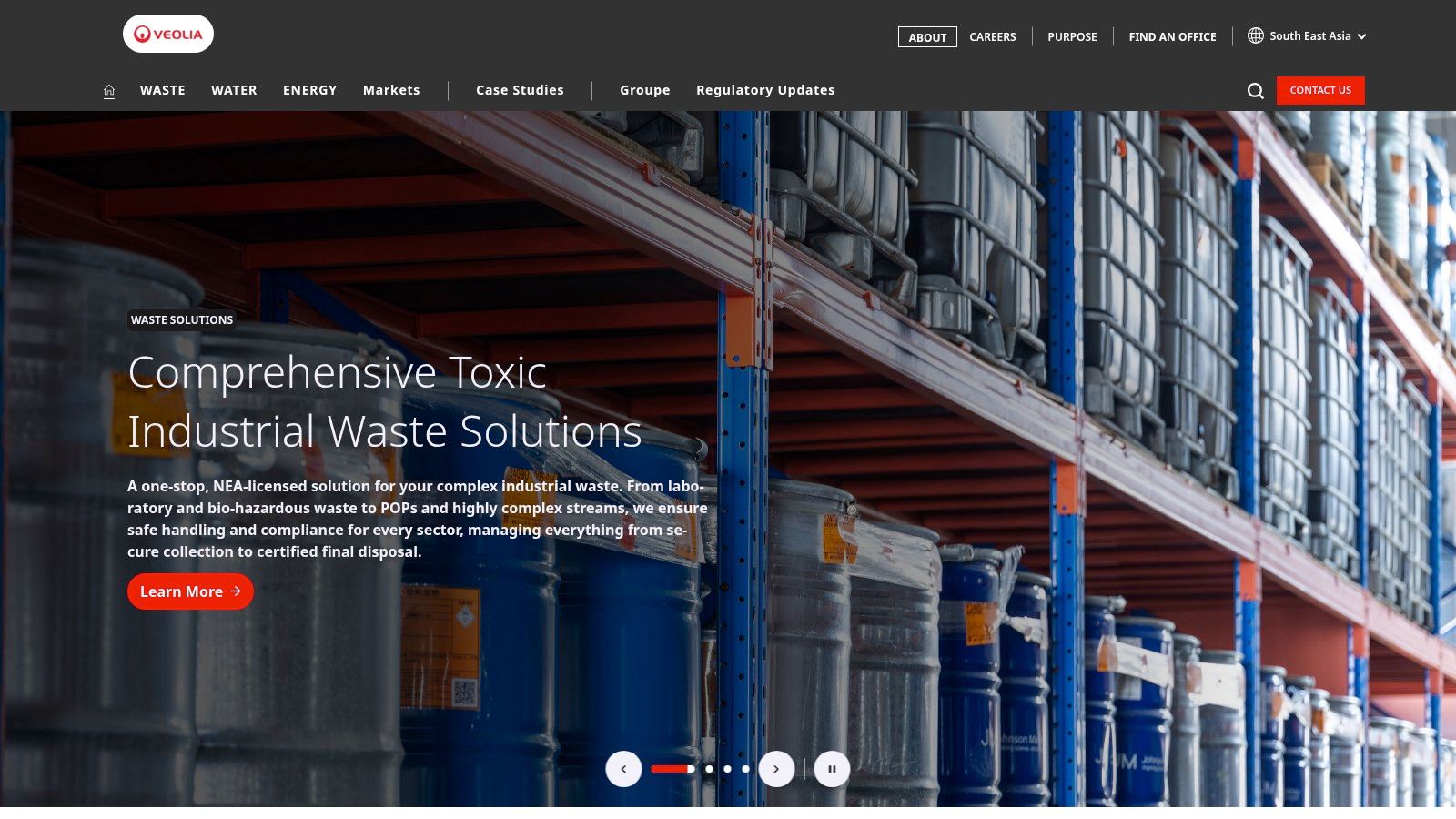The width and height of the screenshot is (1456, 819).
Task: Open the ENERGY menu
Action: click(x=310, y=90)
